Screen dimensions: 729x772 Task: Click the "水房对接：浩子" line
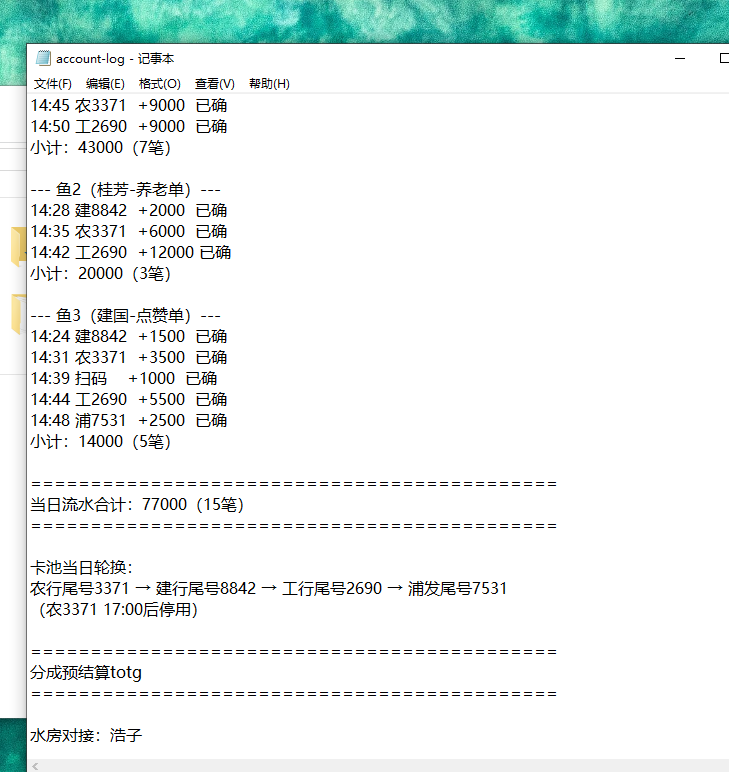[86, 736]
